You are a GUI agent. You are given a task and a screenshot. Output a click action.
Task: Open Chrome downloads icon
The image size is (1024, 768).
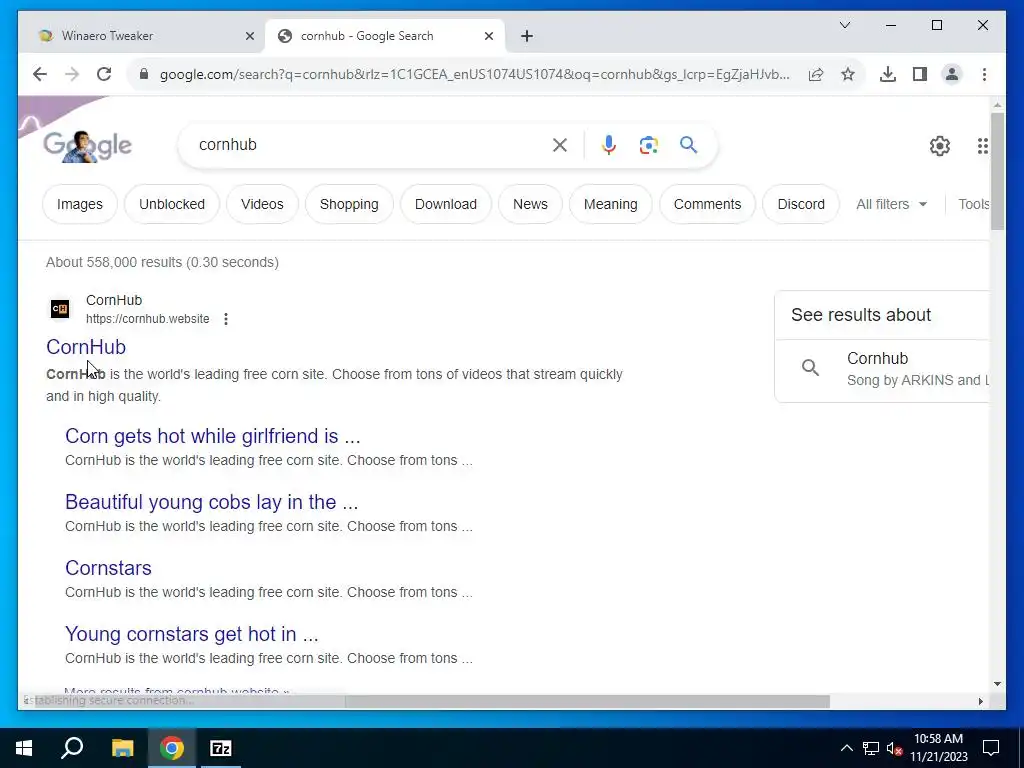tap(888, 74)
